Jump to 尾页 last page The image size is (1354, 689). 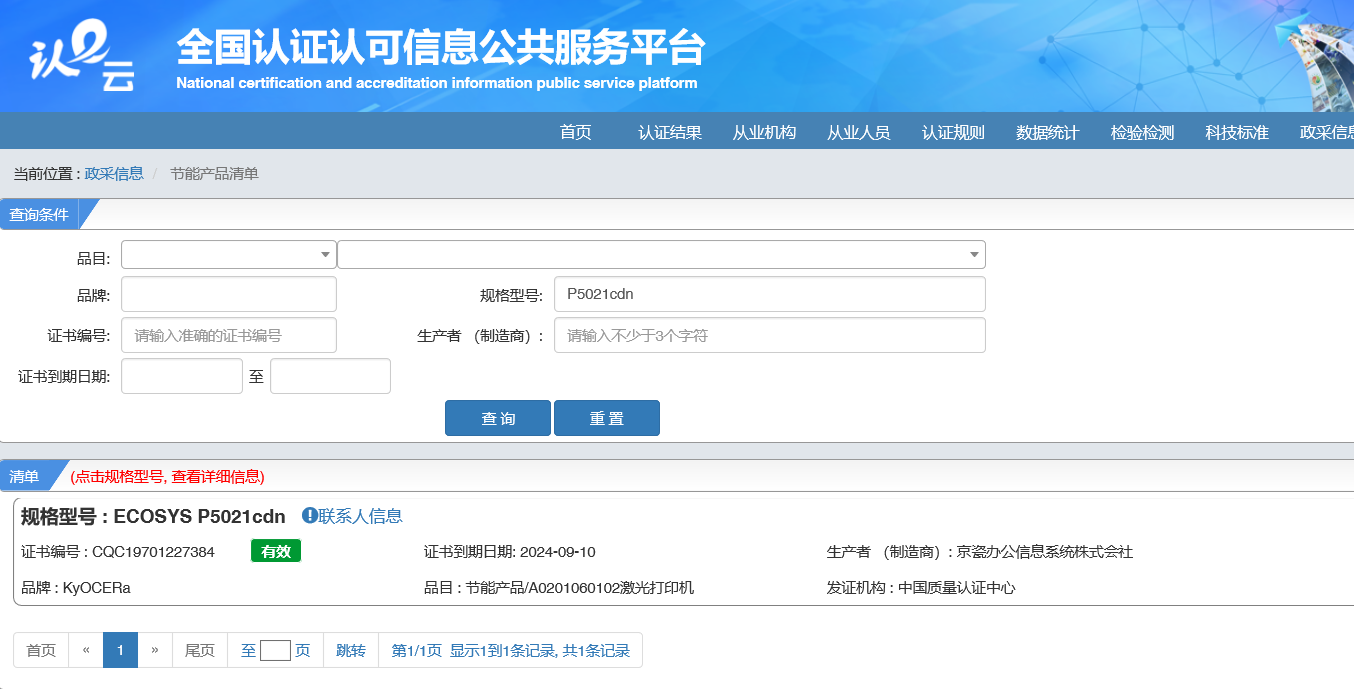tap(200, 650)
